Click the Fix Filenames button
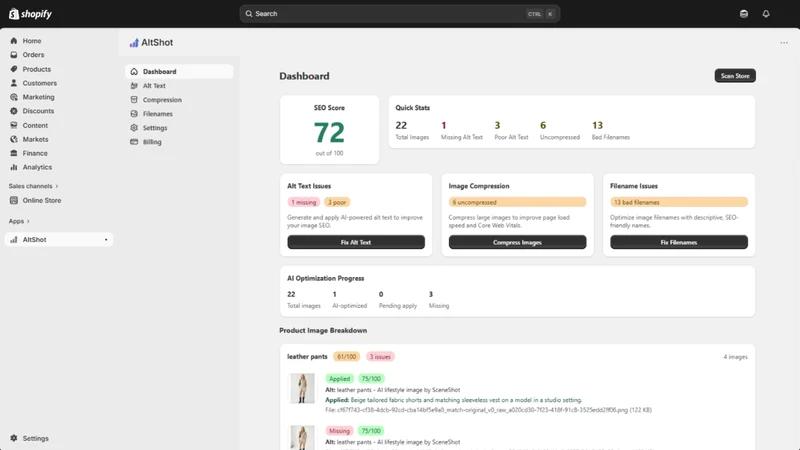 point(679,242)
